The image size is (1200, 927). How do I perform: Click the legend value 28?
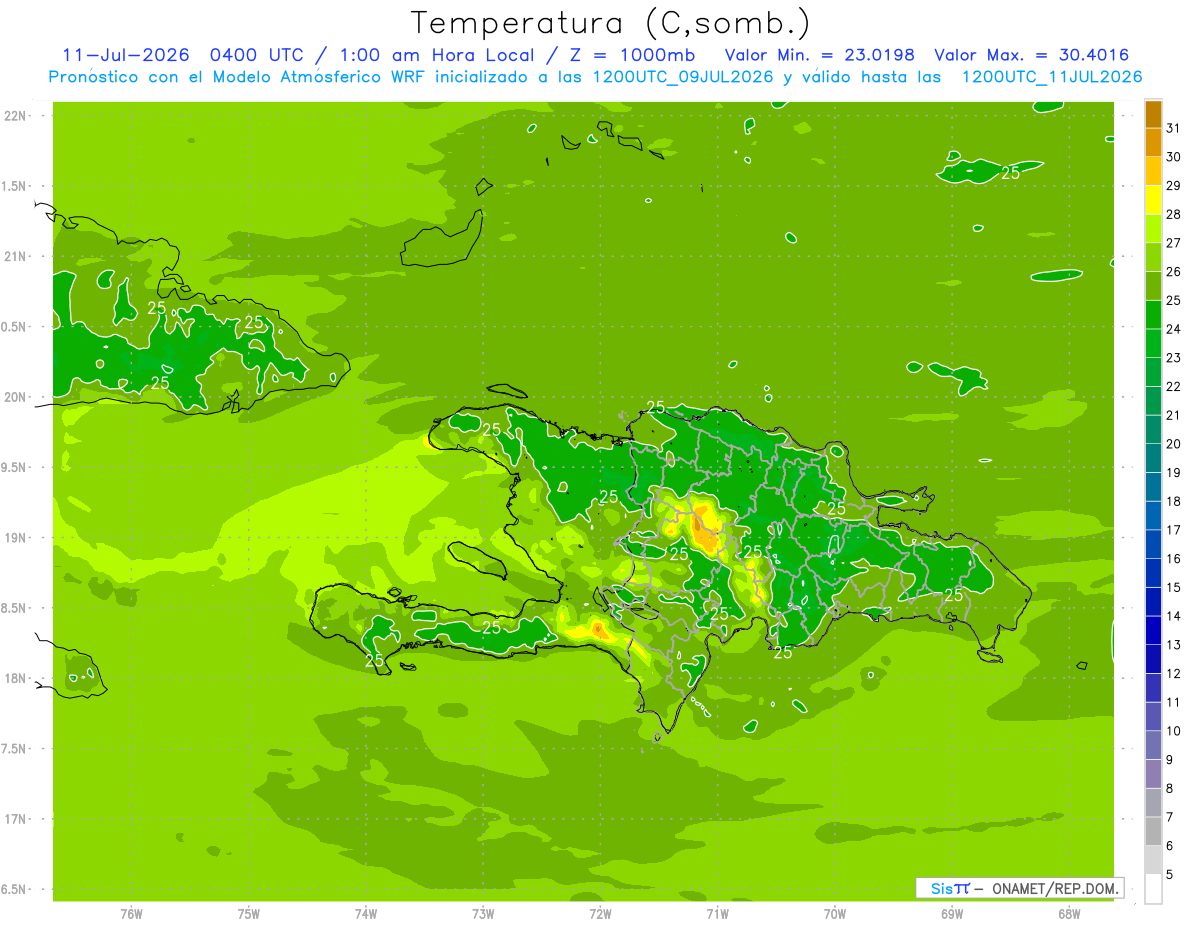tap(1173, 214)
